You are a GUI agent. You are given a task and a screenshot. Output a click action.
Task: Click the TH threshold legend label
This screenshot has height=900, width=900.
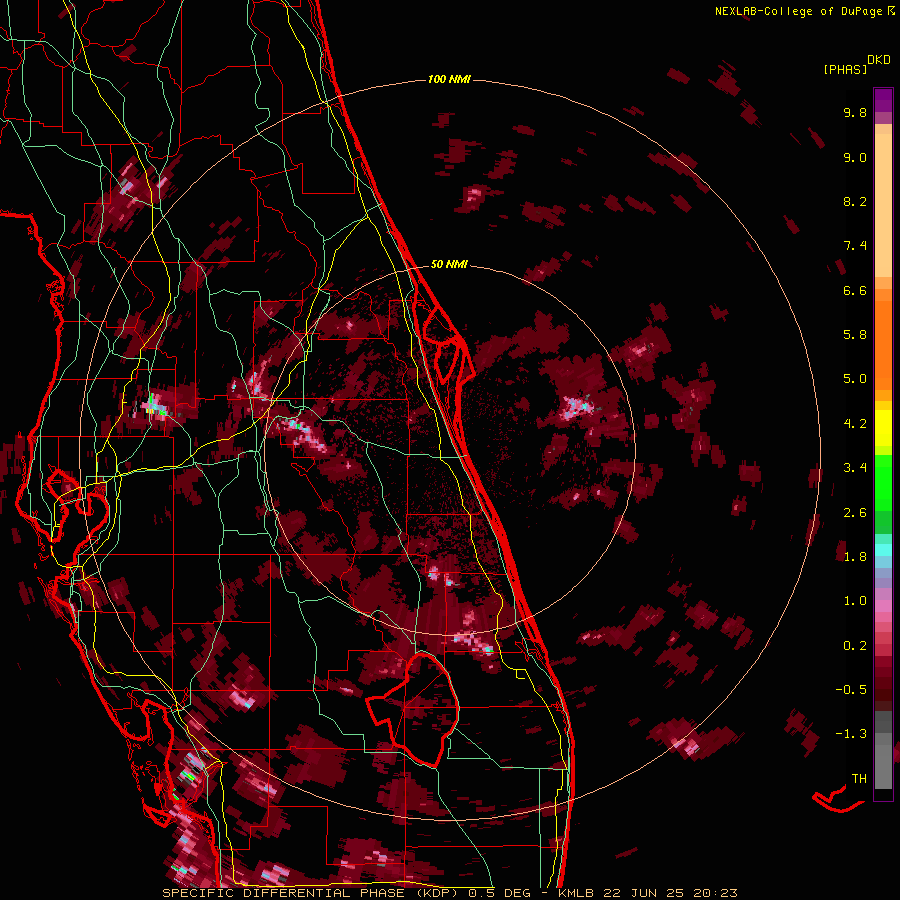[859, 779]
